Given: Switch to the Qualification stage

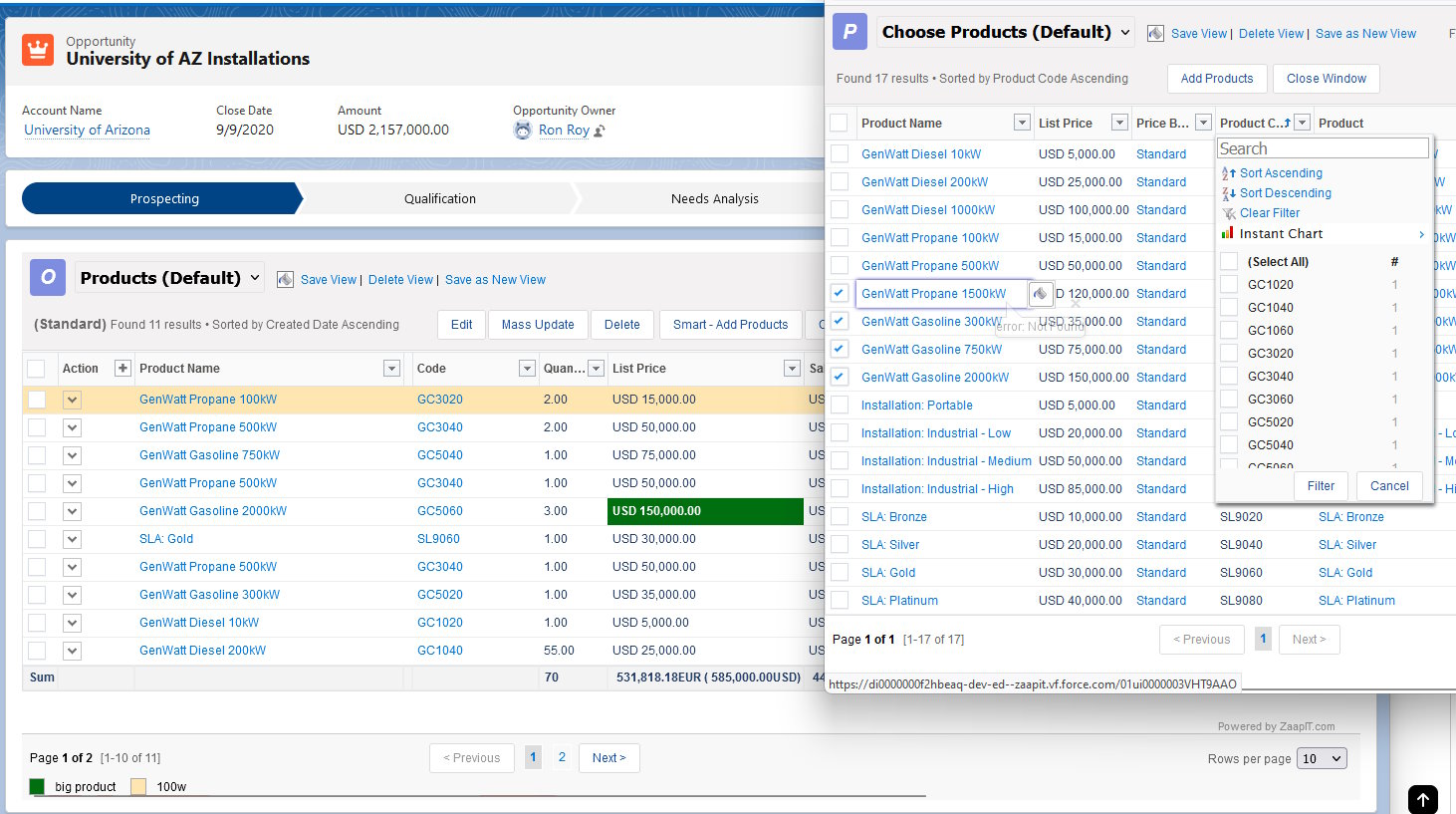Looking at the screenshot, I should point(439,198).
